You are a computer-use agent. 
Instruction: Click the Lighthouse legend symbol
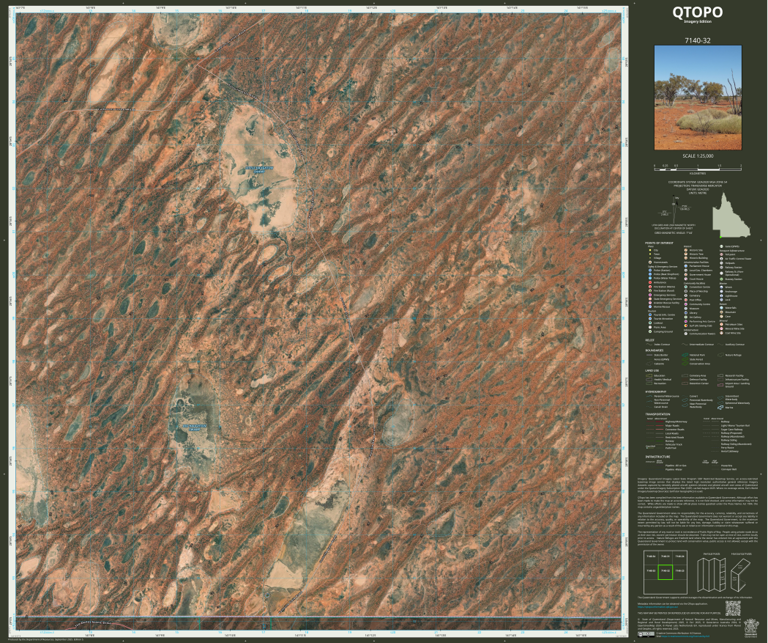722,296
